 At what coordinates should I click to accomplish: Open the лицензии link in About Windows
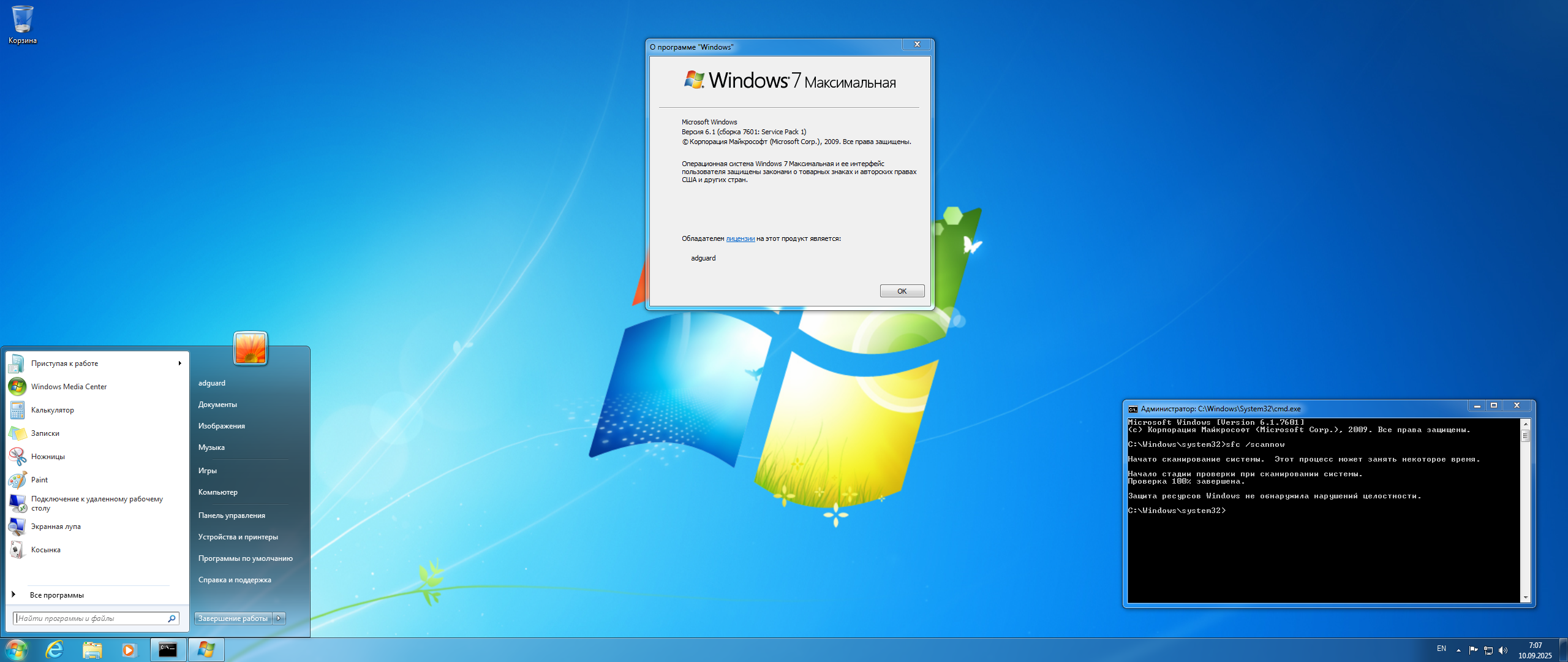pyautogui.click(x=740, y=239)
